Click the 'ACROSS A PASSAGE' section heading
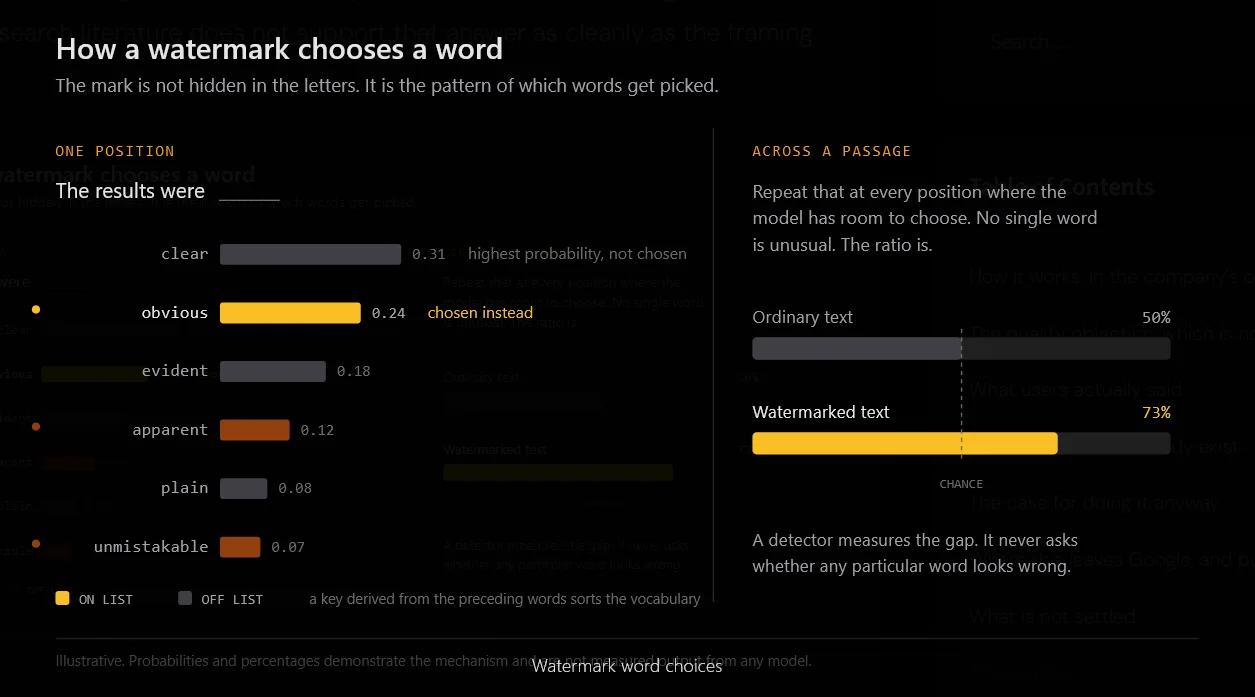The image size is (1255, 697). click(832, 151)
